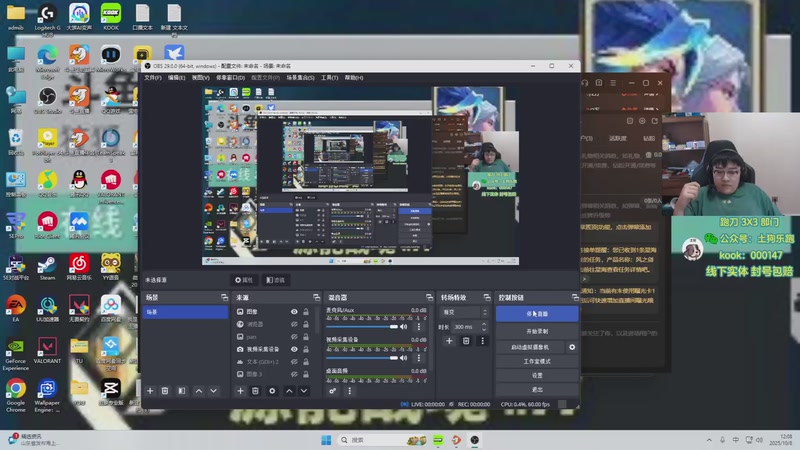The image size is (800, 450).
Task: Open source properties gear in Sources toolbar
Action: tap(272, 391)
